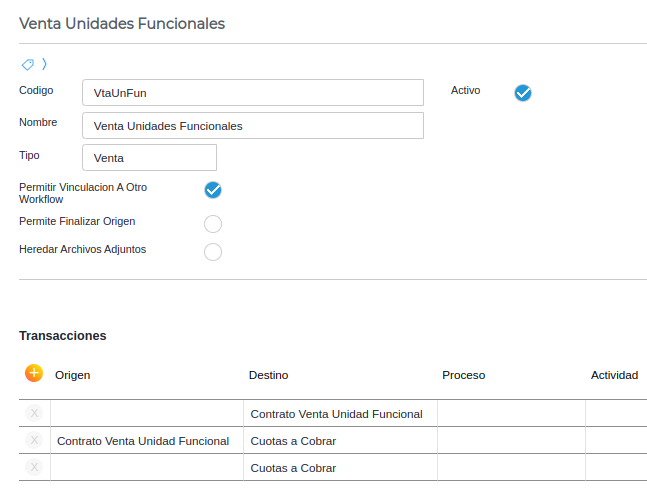Click the Destino column header
Screen dimensions: 647x495
click(268, 375)
